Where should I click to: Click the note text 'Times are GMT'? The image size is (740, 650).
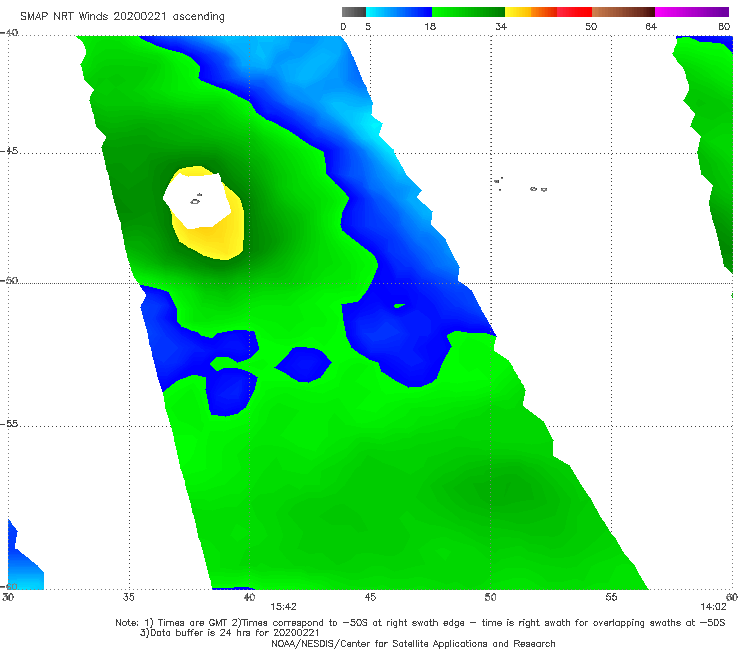[x=192, y=623]
